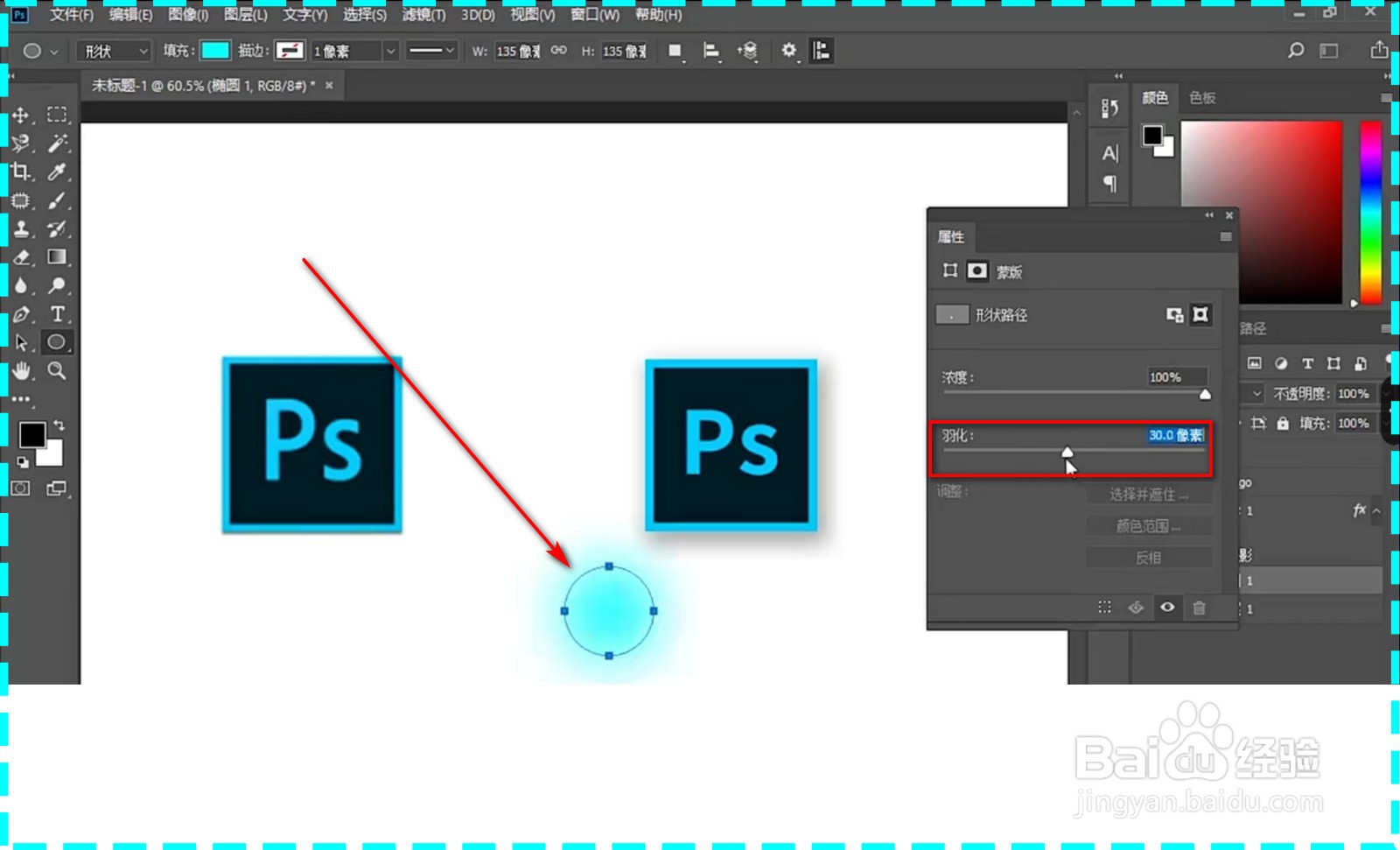
Task: Open the File menu
Action: (71, 15)
